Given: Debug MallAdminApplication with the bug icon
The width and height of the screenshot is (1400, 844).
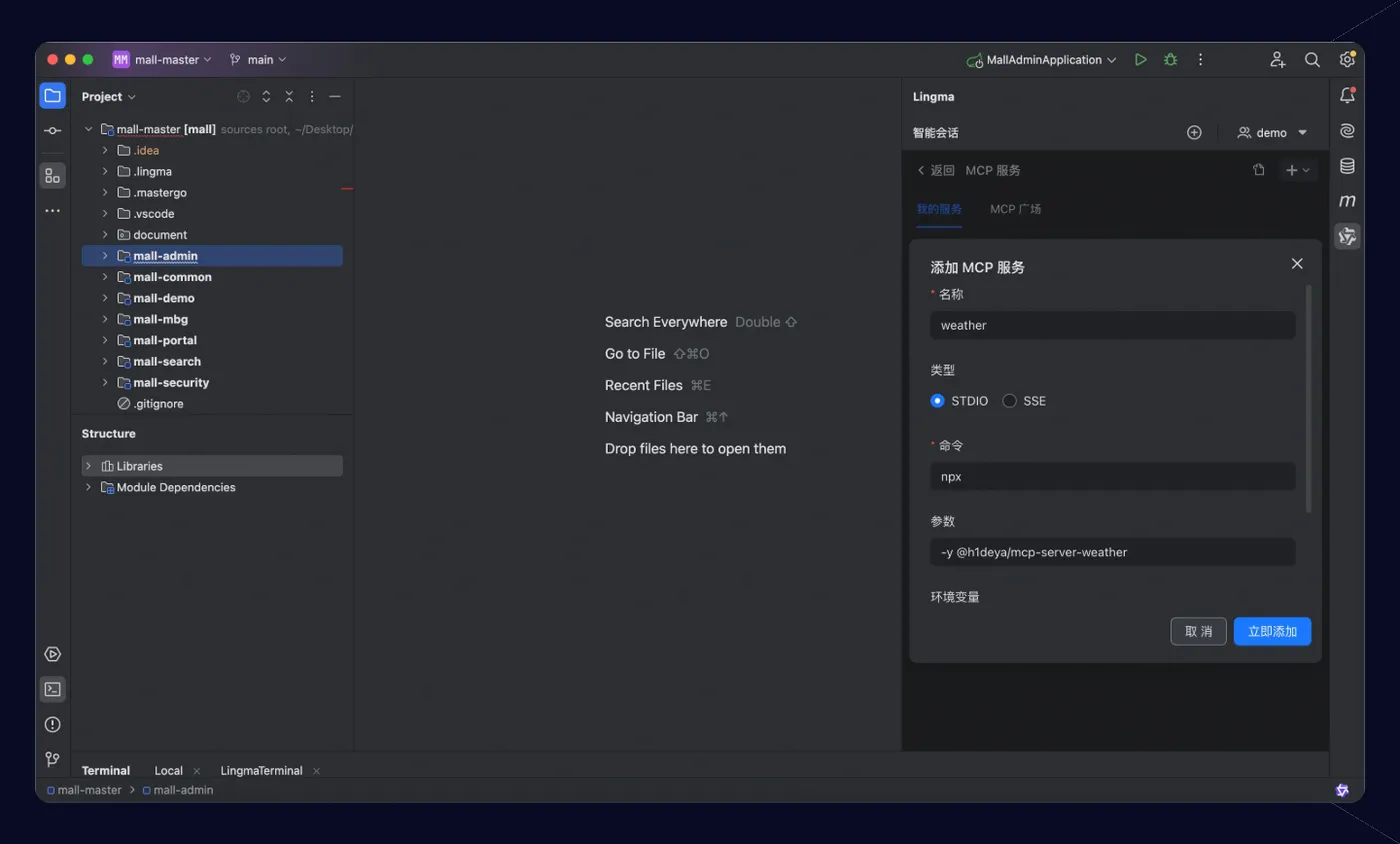Looking at the screenshot, I should 1170,60.
